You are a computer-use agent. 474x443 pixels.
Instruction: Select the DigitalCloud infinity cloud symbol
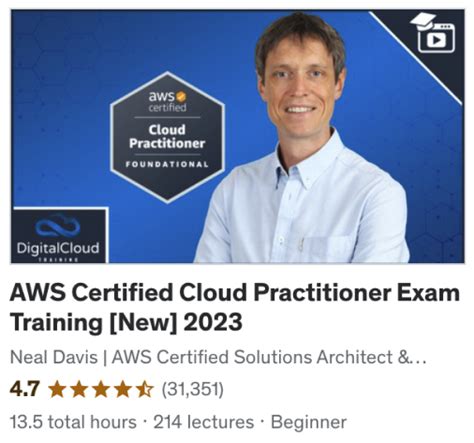58,225
